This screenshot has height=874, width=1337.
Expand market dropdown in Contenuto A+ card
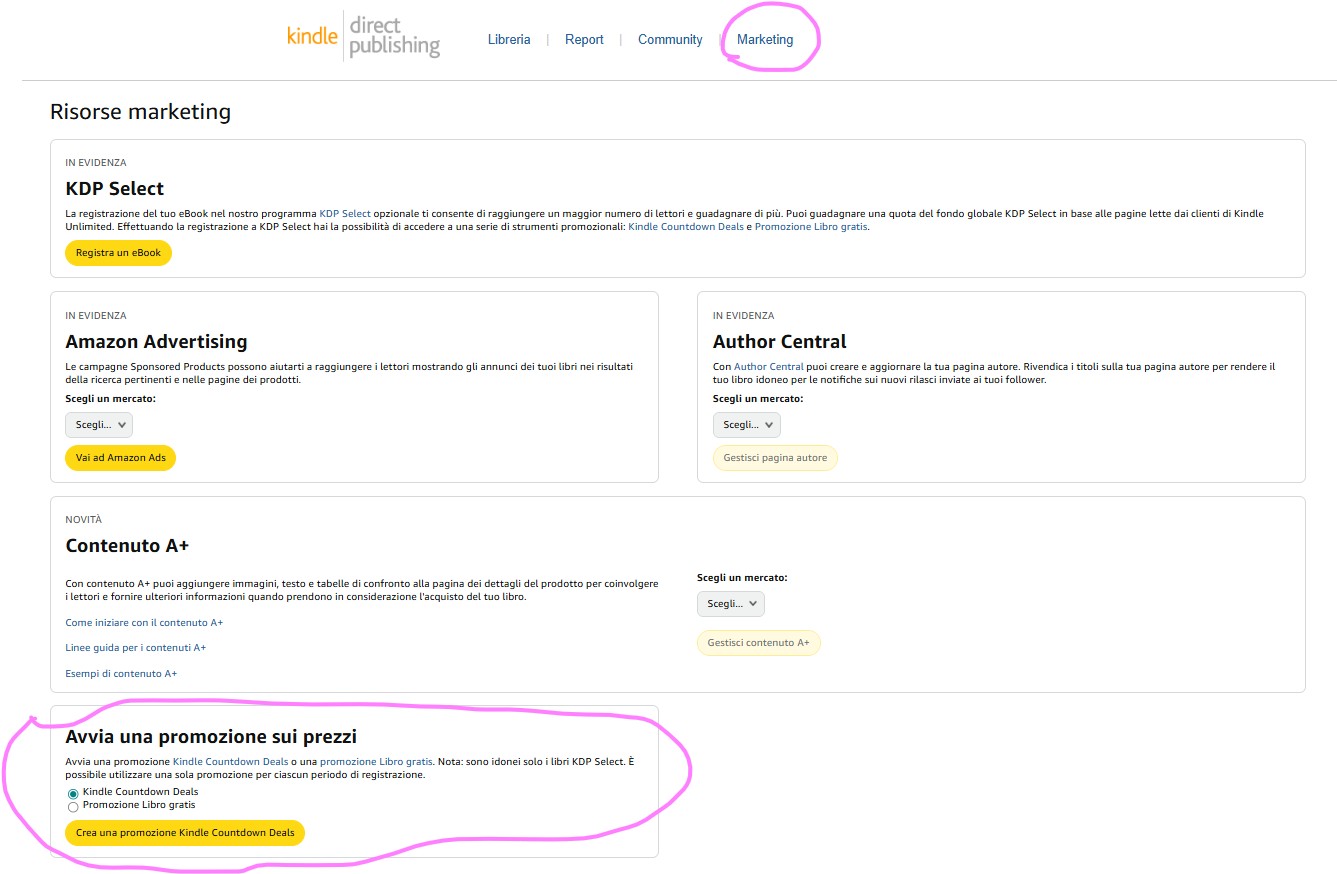coord(731,604)
